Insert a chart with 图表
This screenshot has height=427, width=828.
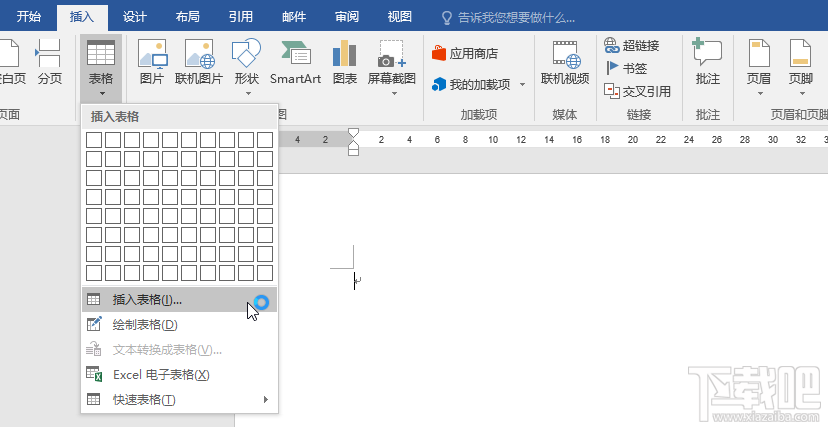coord(345,62)
